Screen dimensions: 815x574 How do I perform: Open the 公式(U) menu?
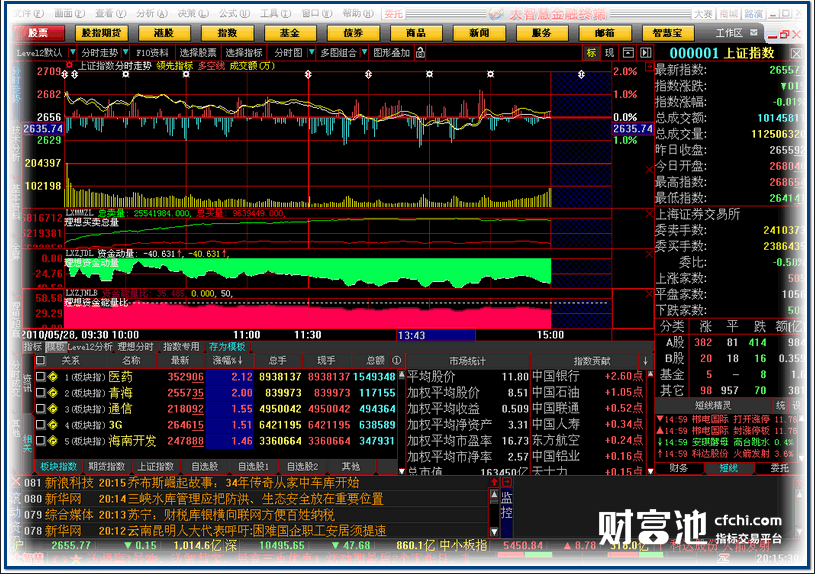[234, 14]
